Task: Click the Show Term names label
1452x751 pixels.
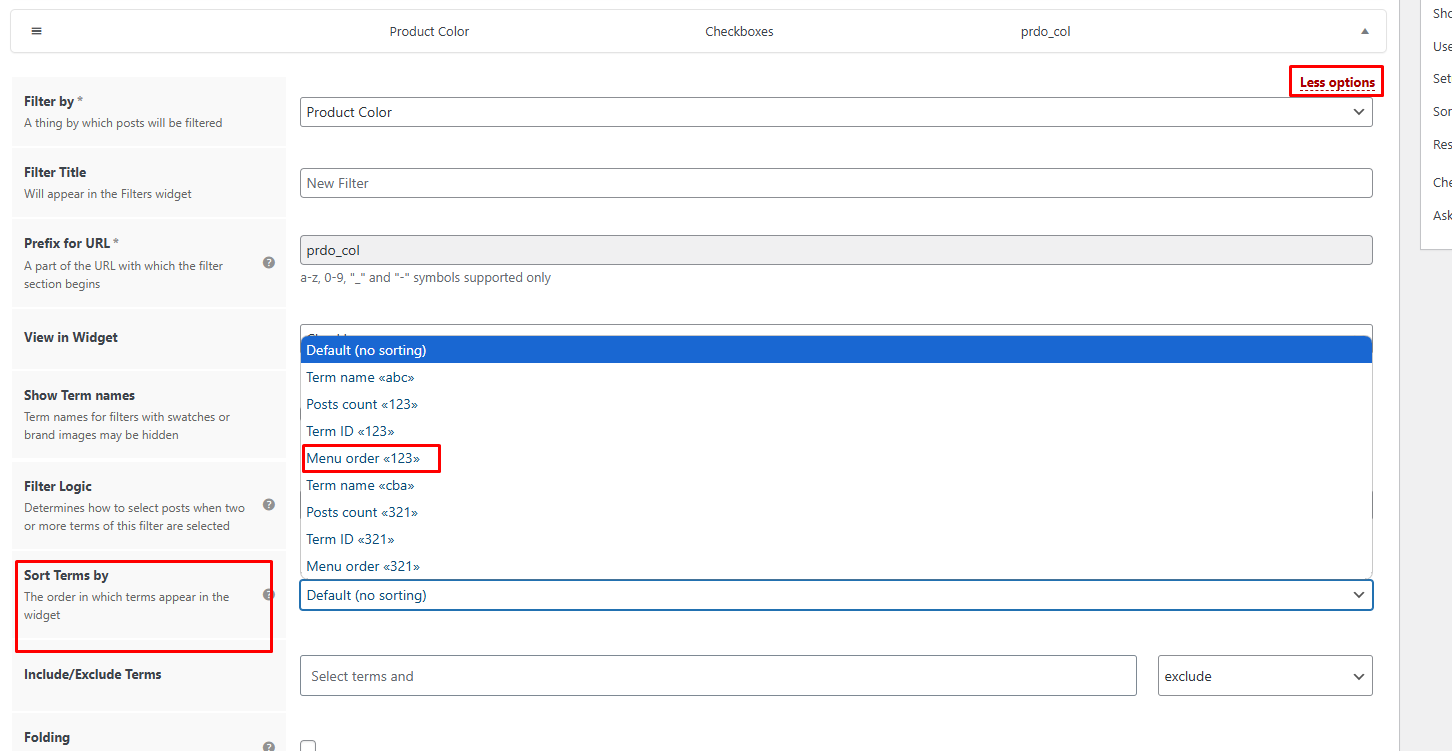Action: [x=79, y=395]
